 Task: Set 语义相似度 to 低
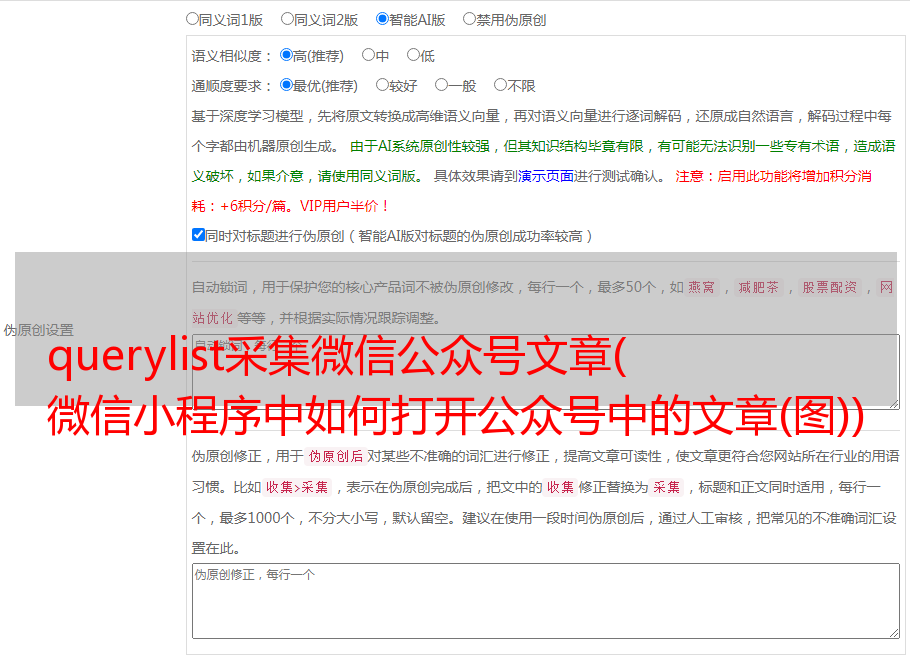[413, 55]
